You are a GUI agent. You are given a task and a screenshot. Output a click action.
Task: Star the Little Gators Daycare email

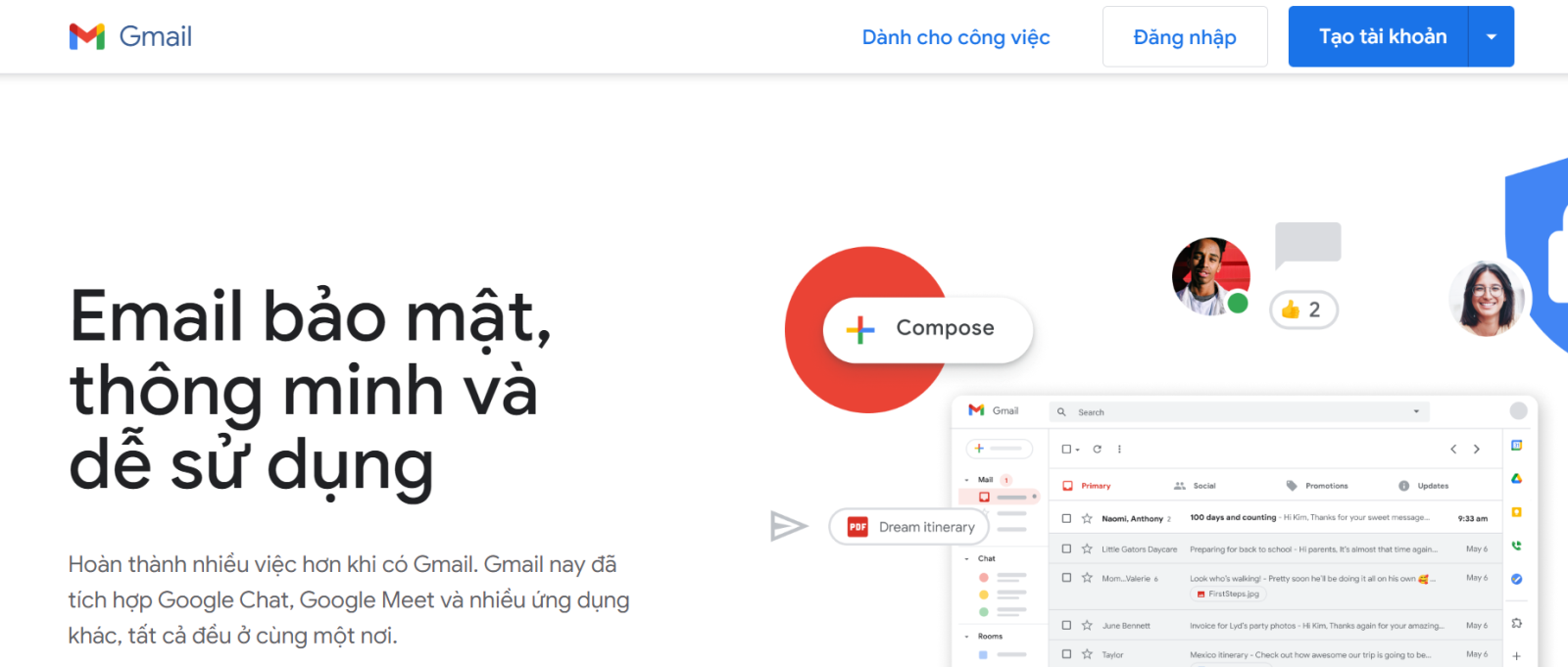tap(1087, 548)
